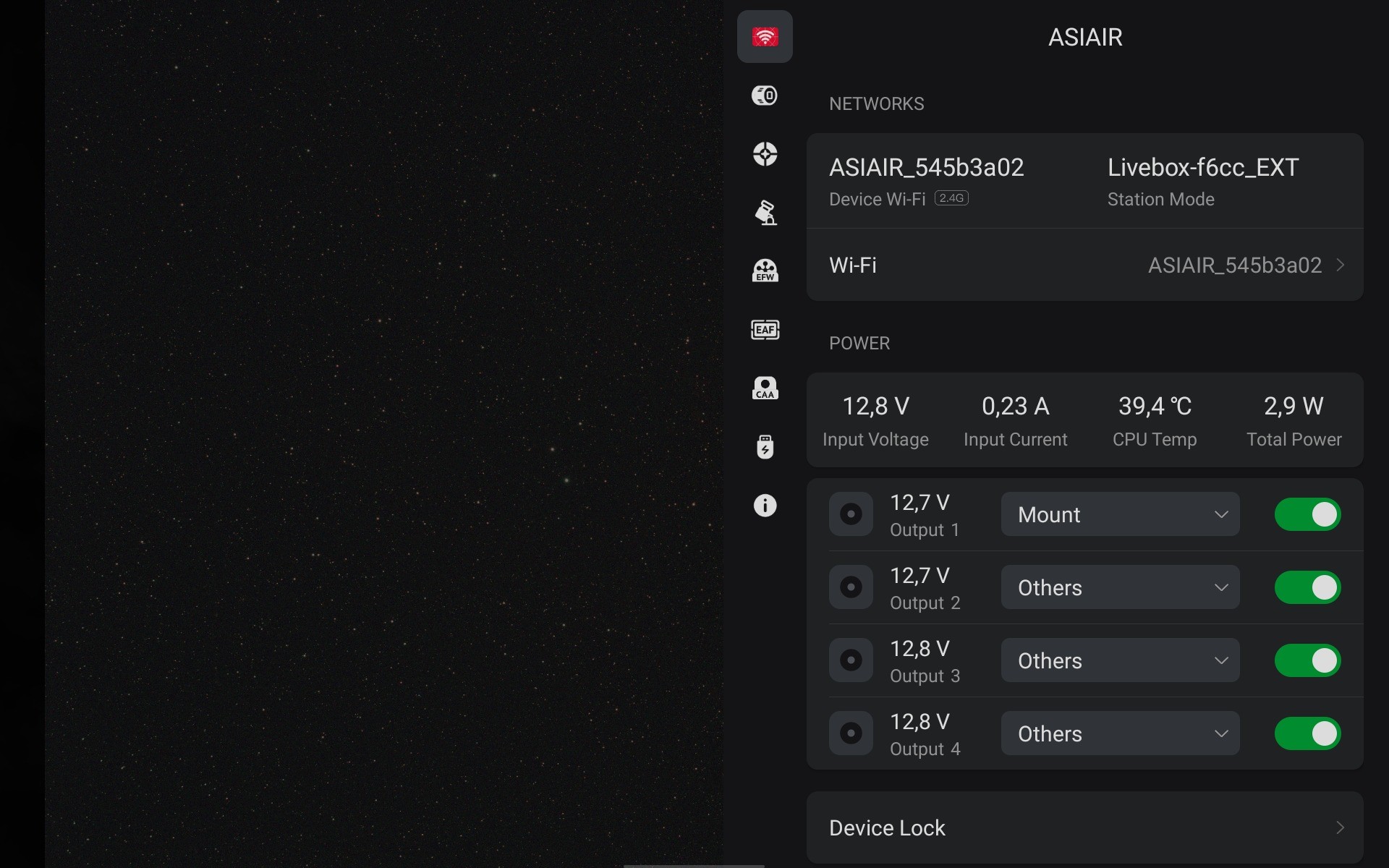The image size is (1389, 868).
Task: Open the guide scope settings icon
Action: point(765,154)
